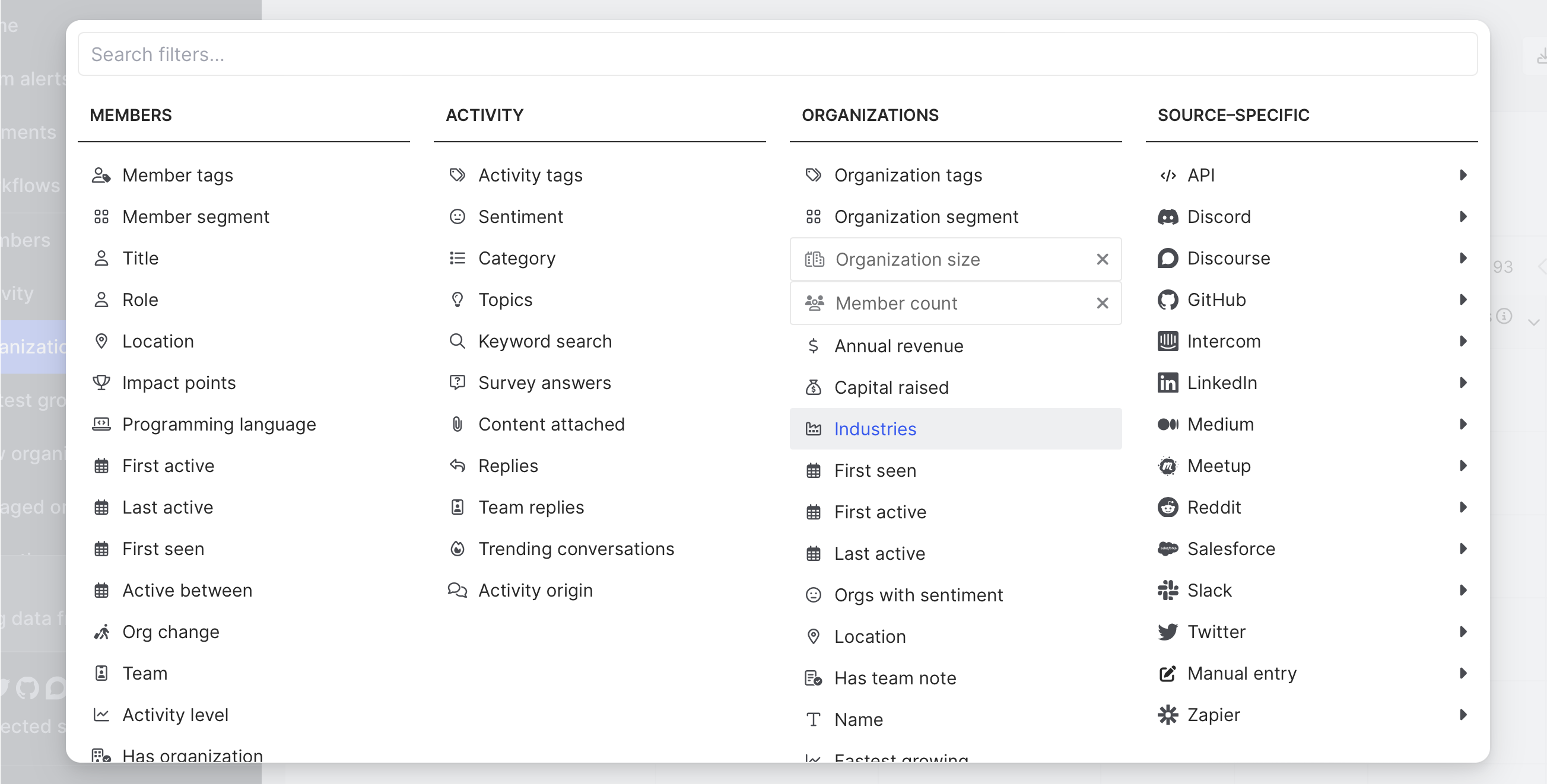Click the Twitter bird icon
Viewport: 1547px width, 784px height.
click(x=1167, y=632)
